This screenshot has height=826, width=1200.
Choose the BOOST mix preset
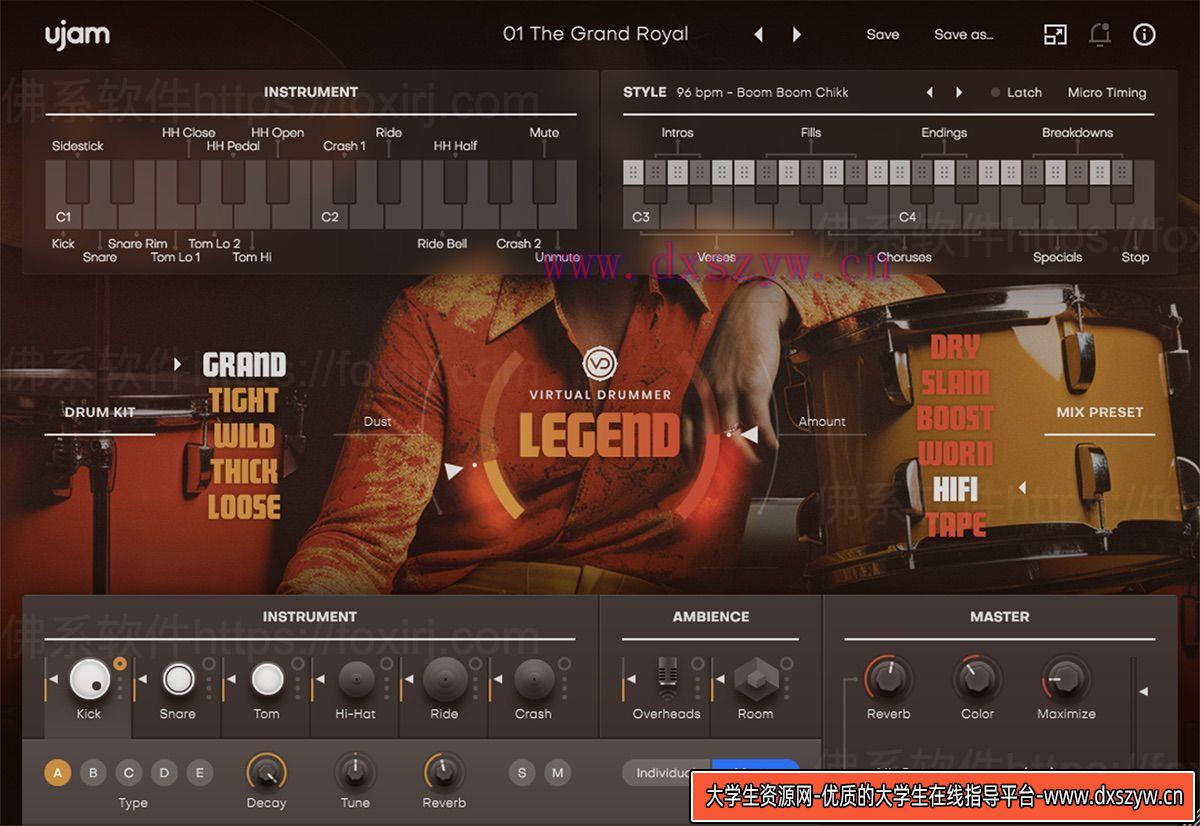click(x=955, y=418)
